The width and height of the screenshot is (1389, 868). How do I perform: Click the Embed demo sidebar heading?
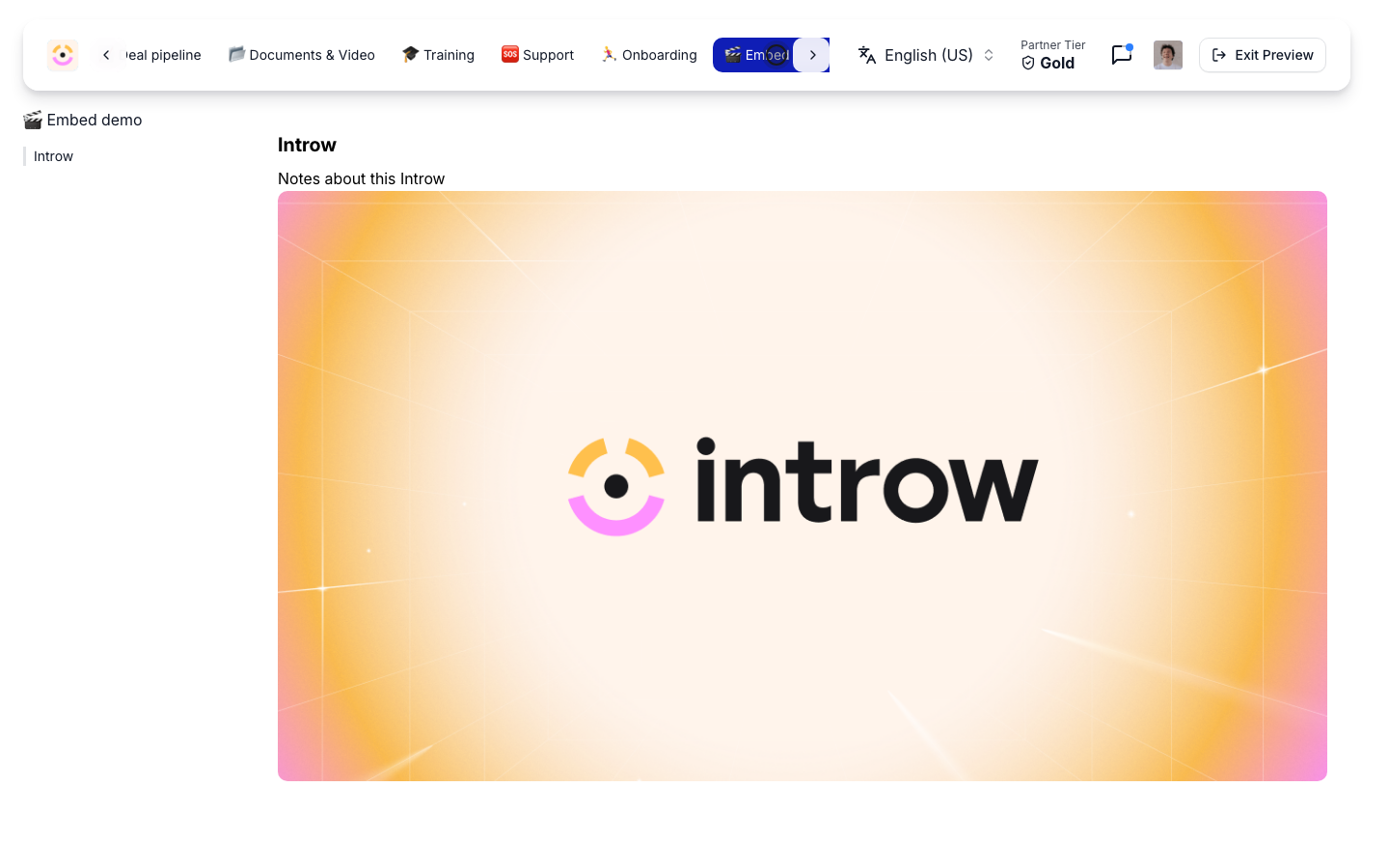(x=83, y=120)
